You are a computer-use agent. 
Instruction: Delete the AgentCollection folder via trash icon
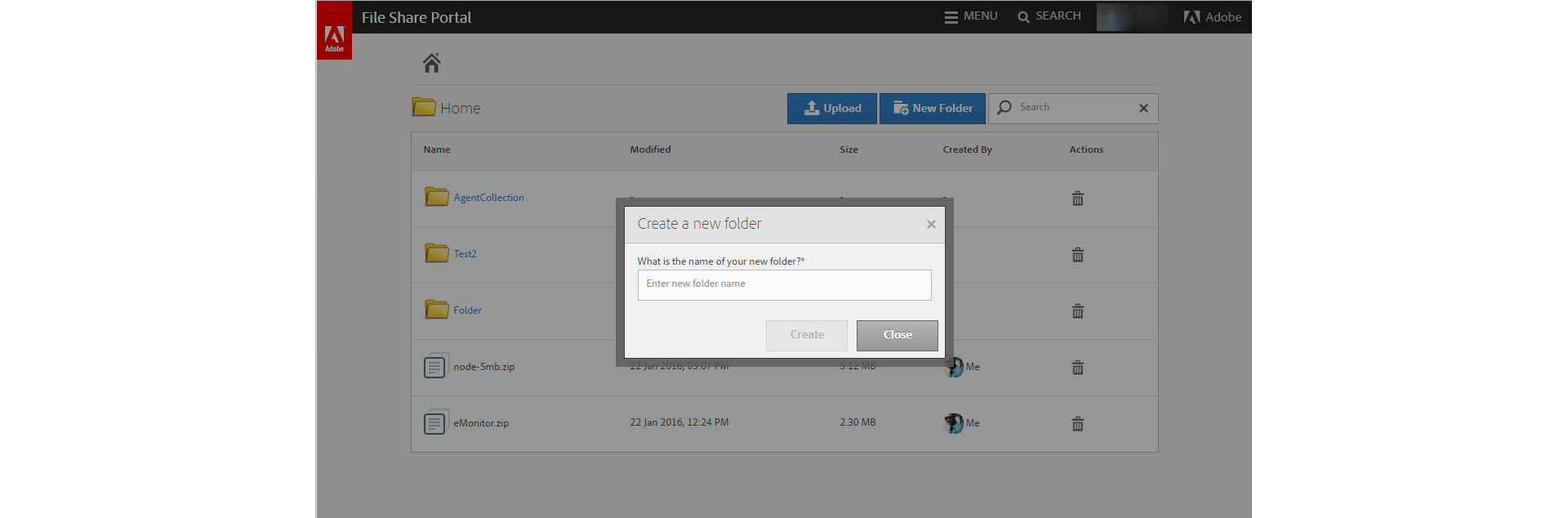(1078, 199)
